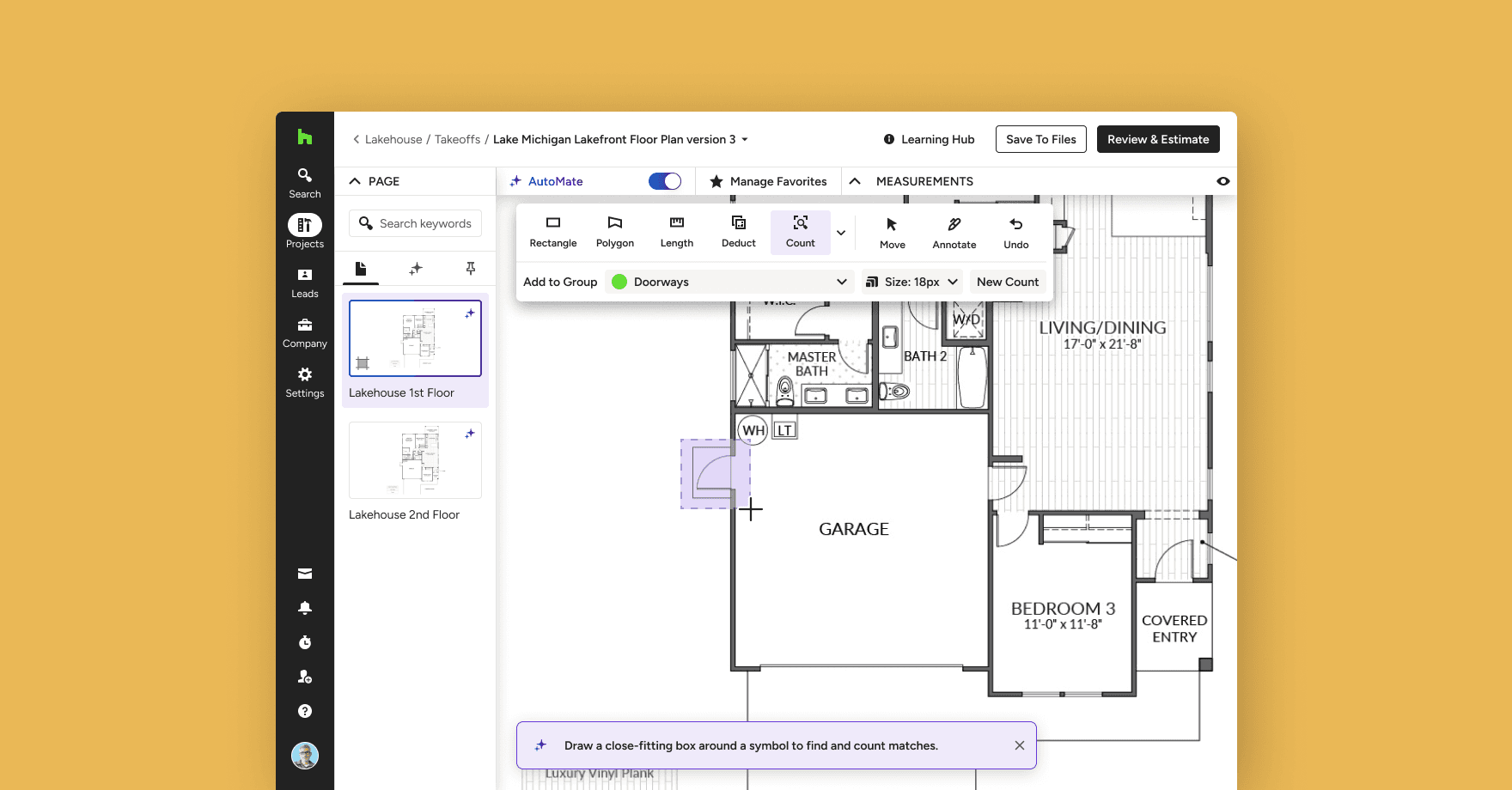The height and width of the screenshot is (790, 1512).
Task: Navigate to Takeoffs breadcrumb
Action: click(457, 139)
